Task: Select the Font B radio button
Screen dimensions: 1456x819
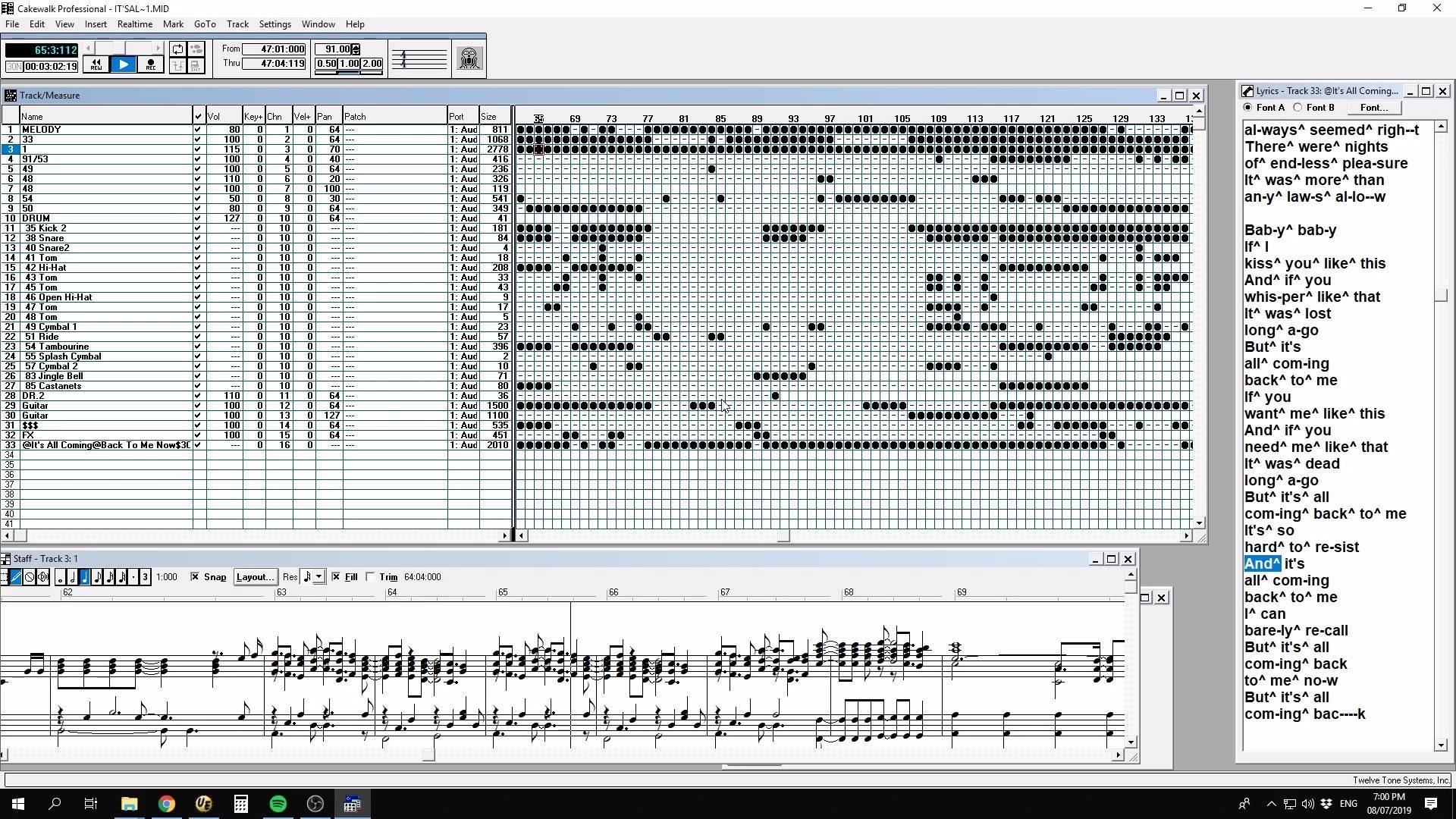Action: (x=1298, y=108)
